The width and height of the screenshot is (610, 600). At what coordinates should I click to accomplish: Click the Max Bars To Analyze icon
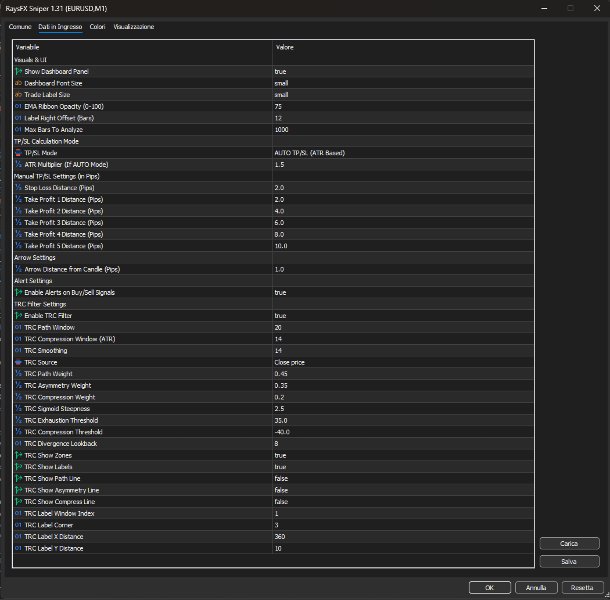18,130
